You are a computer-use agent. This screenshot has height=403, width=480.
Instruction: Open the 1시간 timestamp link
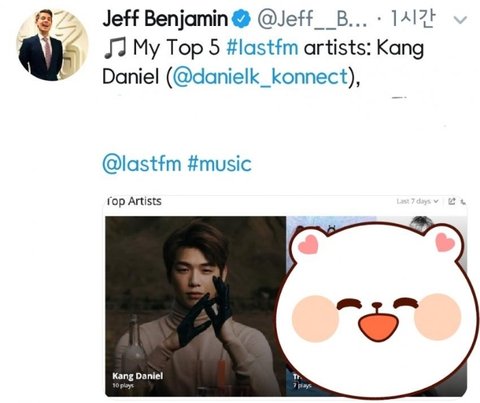tap(413, 19)
